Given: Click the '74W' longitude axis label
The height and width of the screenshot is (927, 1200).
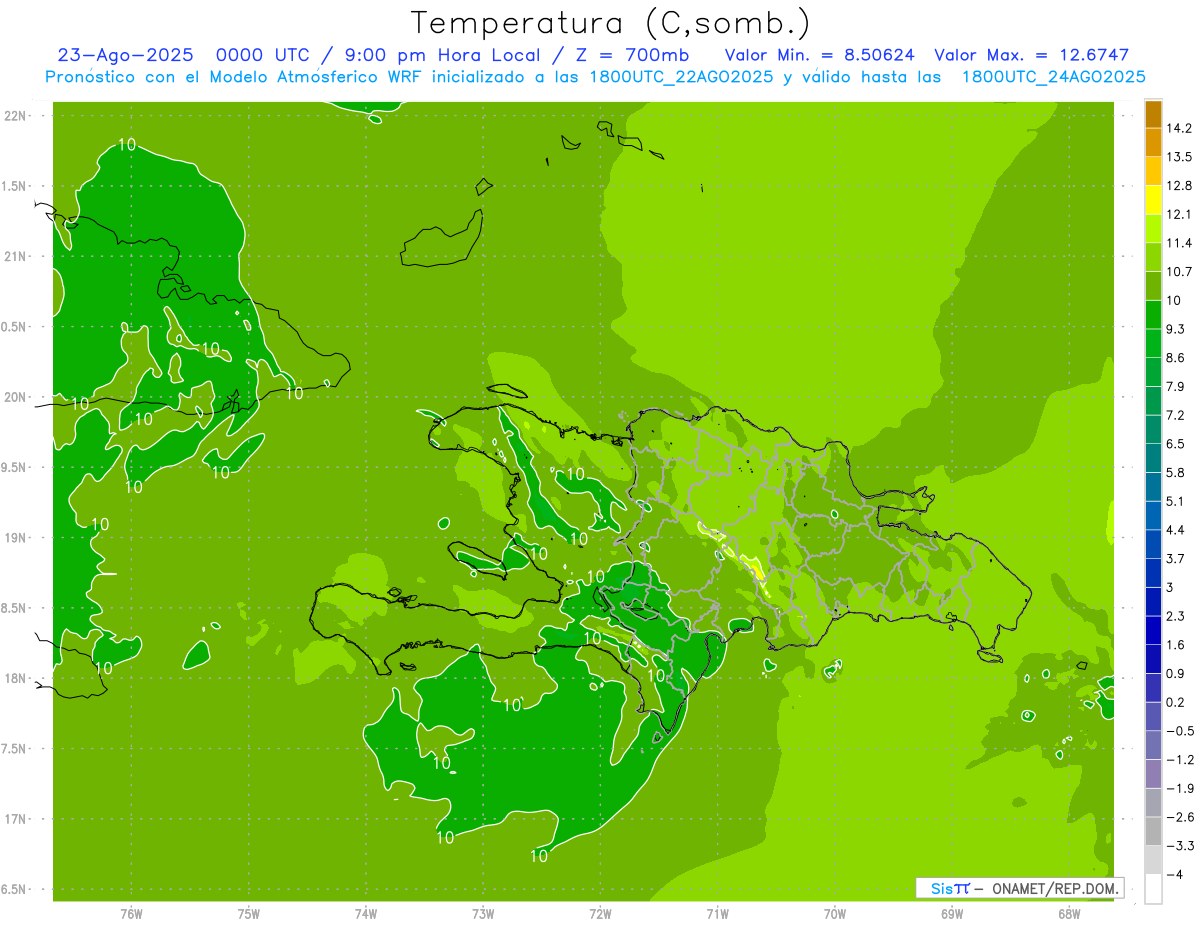Looking at the screenshot, I should tap(366, 914).
